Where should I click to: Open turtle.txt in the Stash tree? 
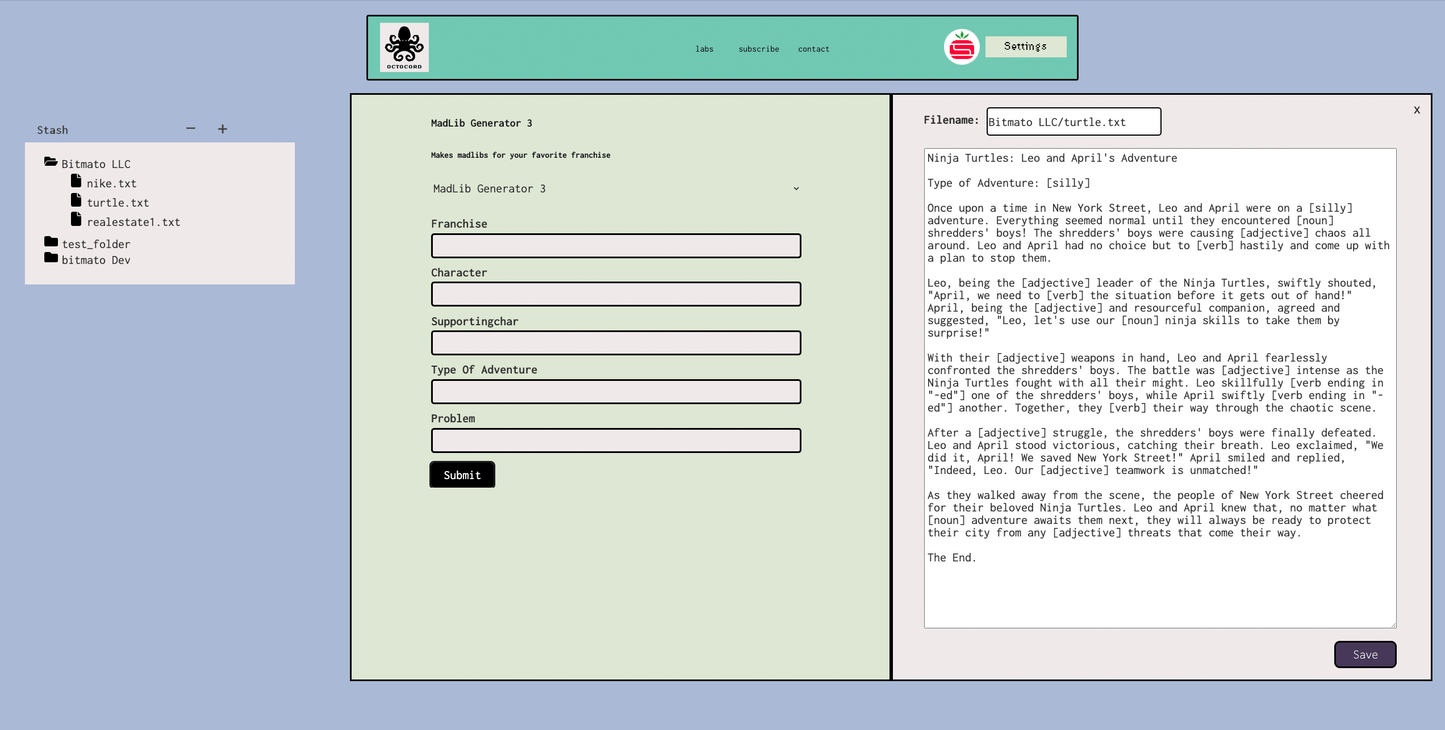click(117, 203)
